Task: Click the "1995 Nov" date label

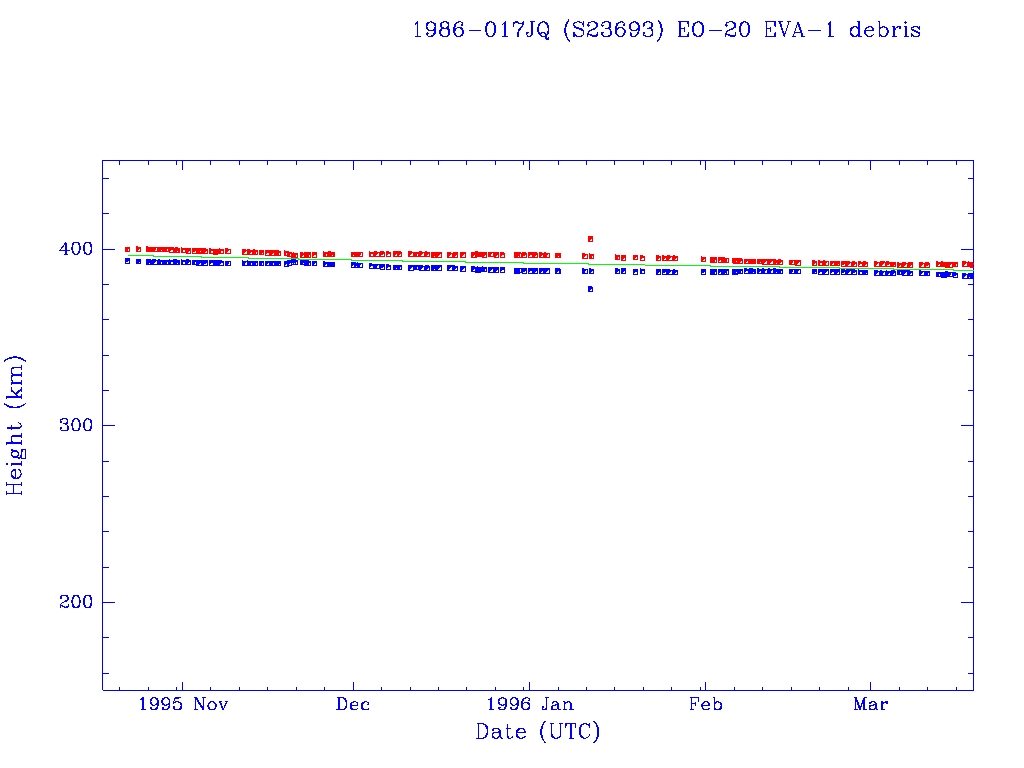Action: click(183, 705)
